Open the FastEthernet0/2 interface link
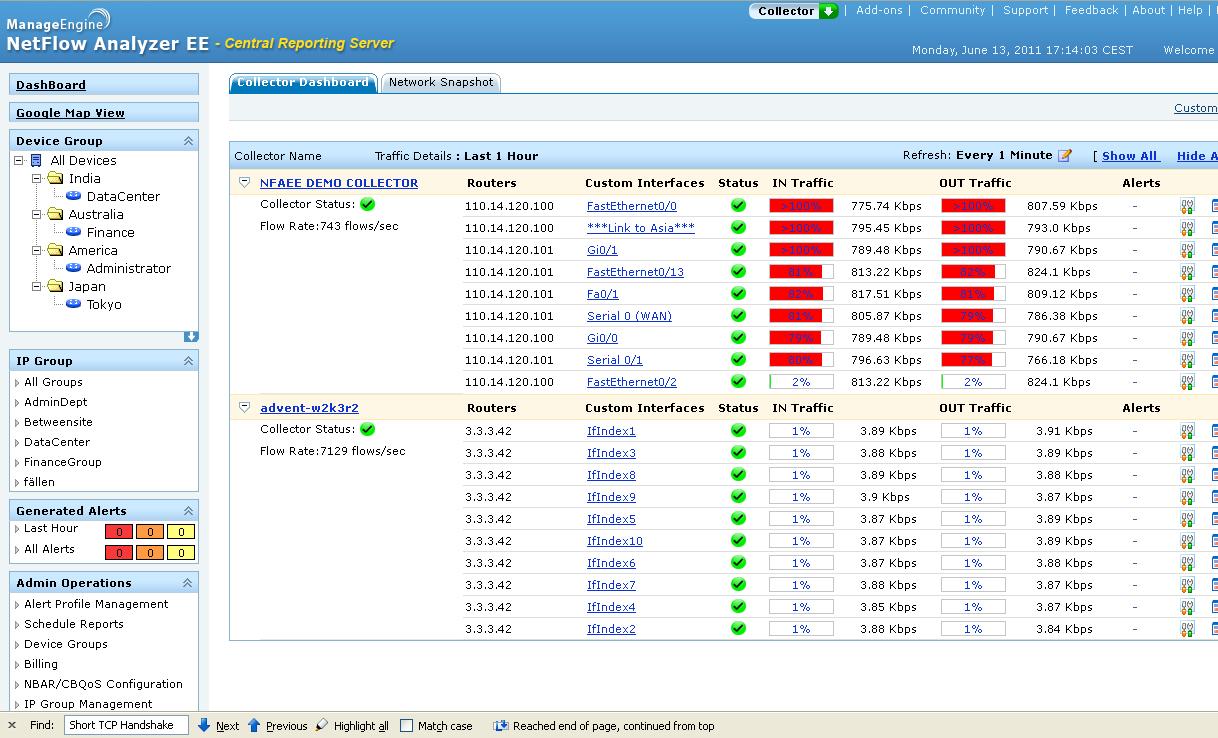This screenshot has width=1218, height=738. pos(632,382)
